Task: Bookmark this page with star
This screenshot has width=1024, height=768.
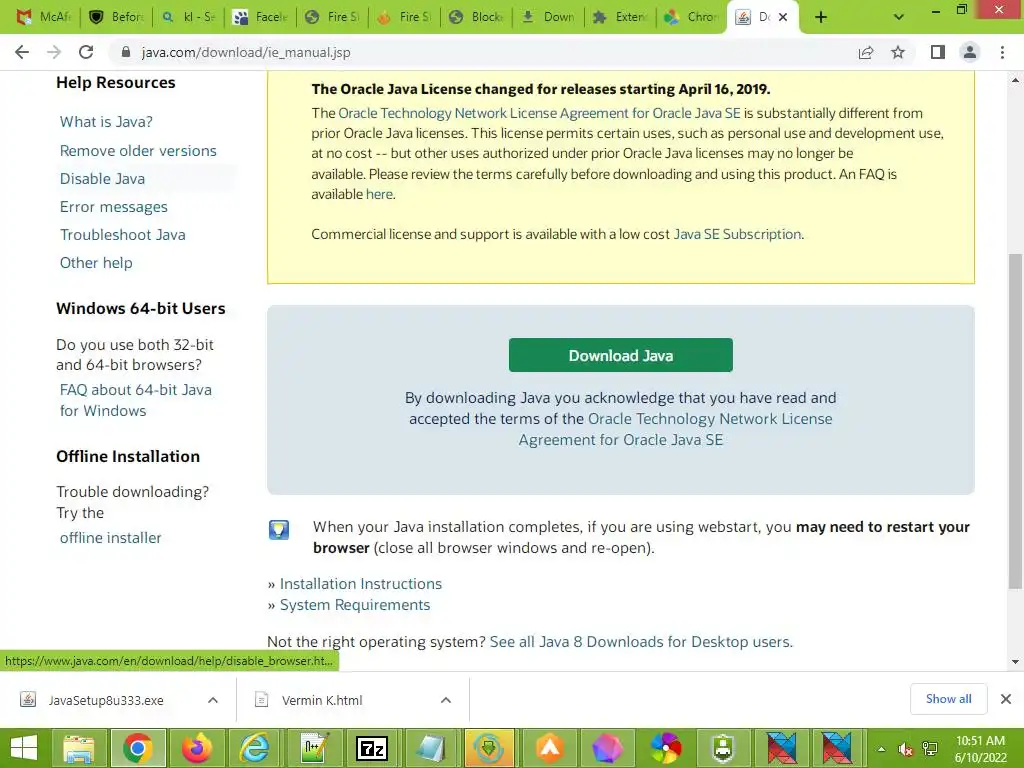Action: pos(898,52)
